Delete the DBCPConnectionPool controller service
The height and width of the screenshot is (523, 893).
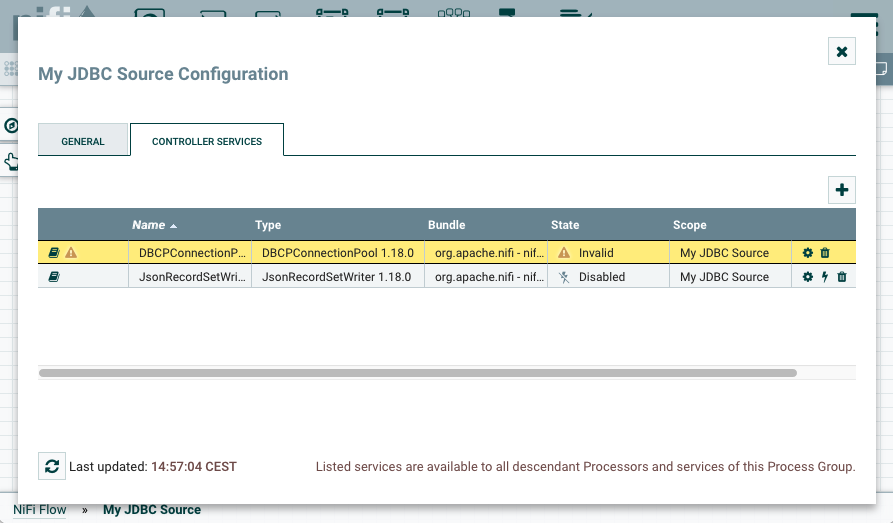point(825,253)
